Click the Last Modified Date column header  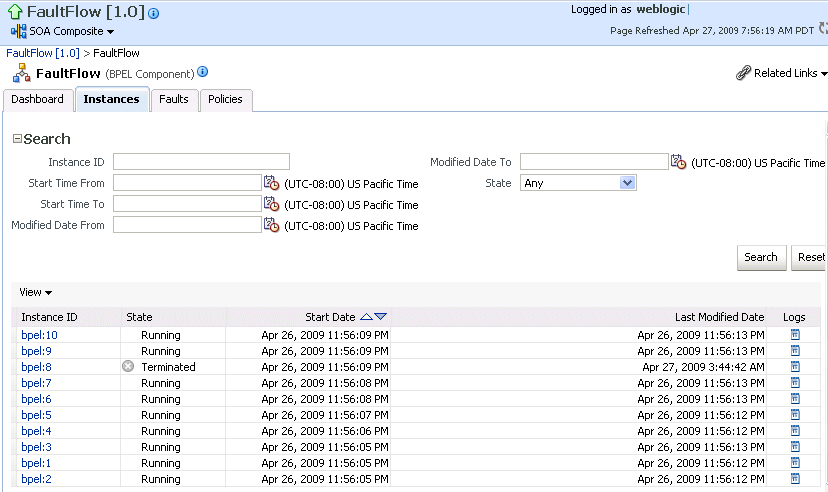click(719, 317)
